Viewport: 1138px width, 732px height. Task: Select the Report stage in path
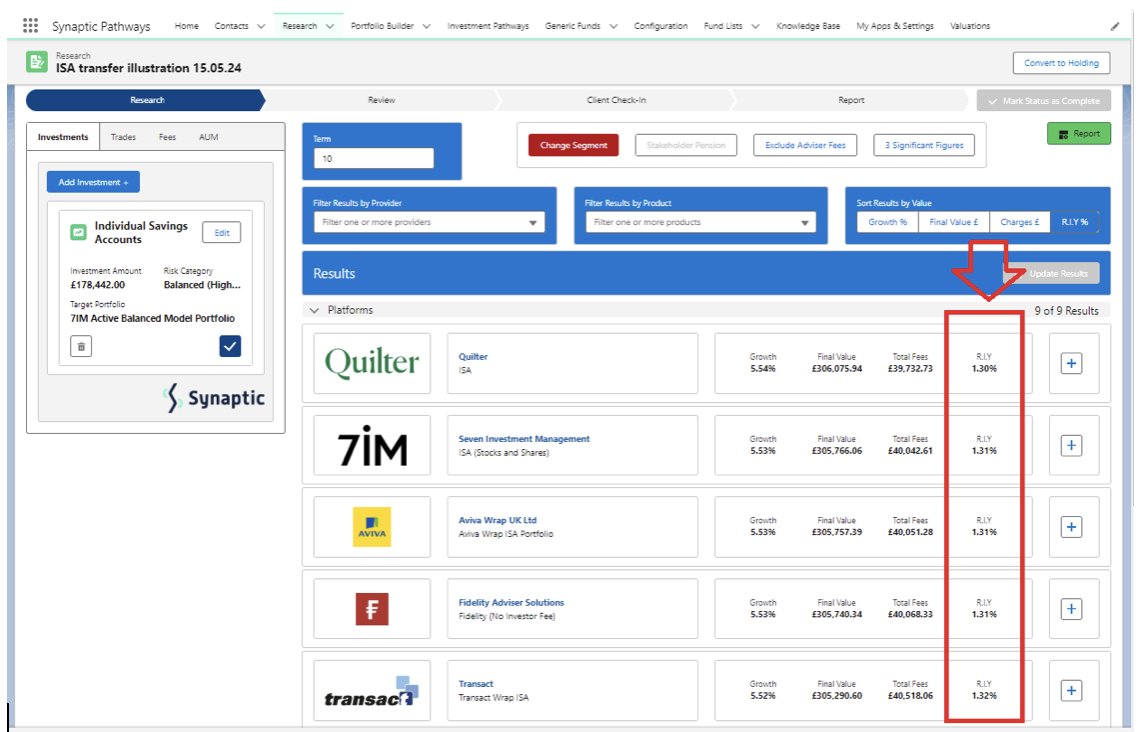coord(851,100)
